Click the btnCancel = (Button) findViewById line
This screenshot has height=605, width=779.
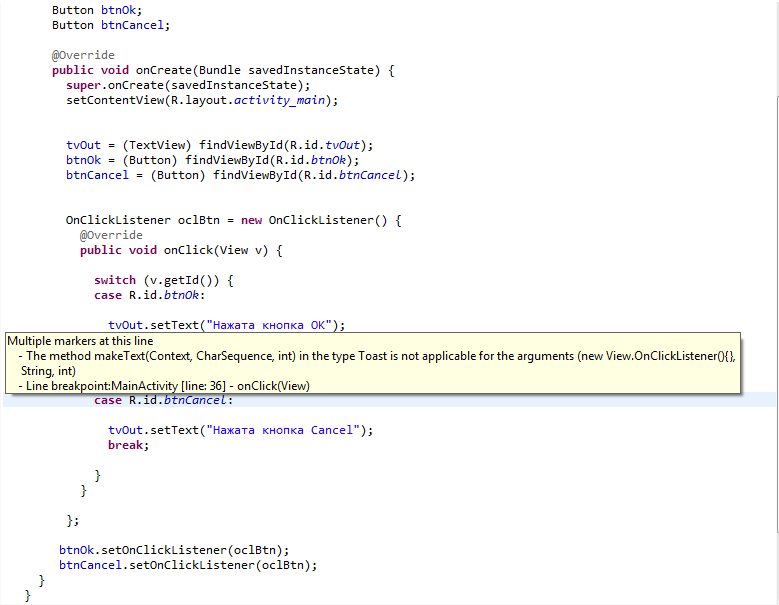coord(240,175)
